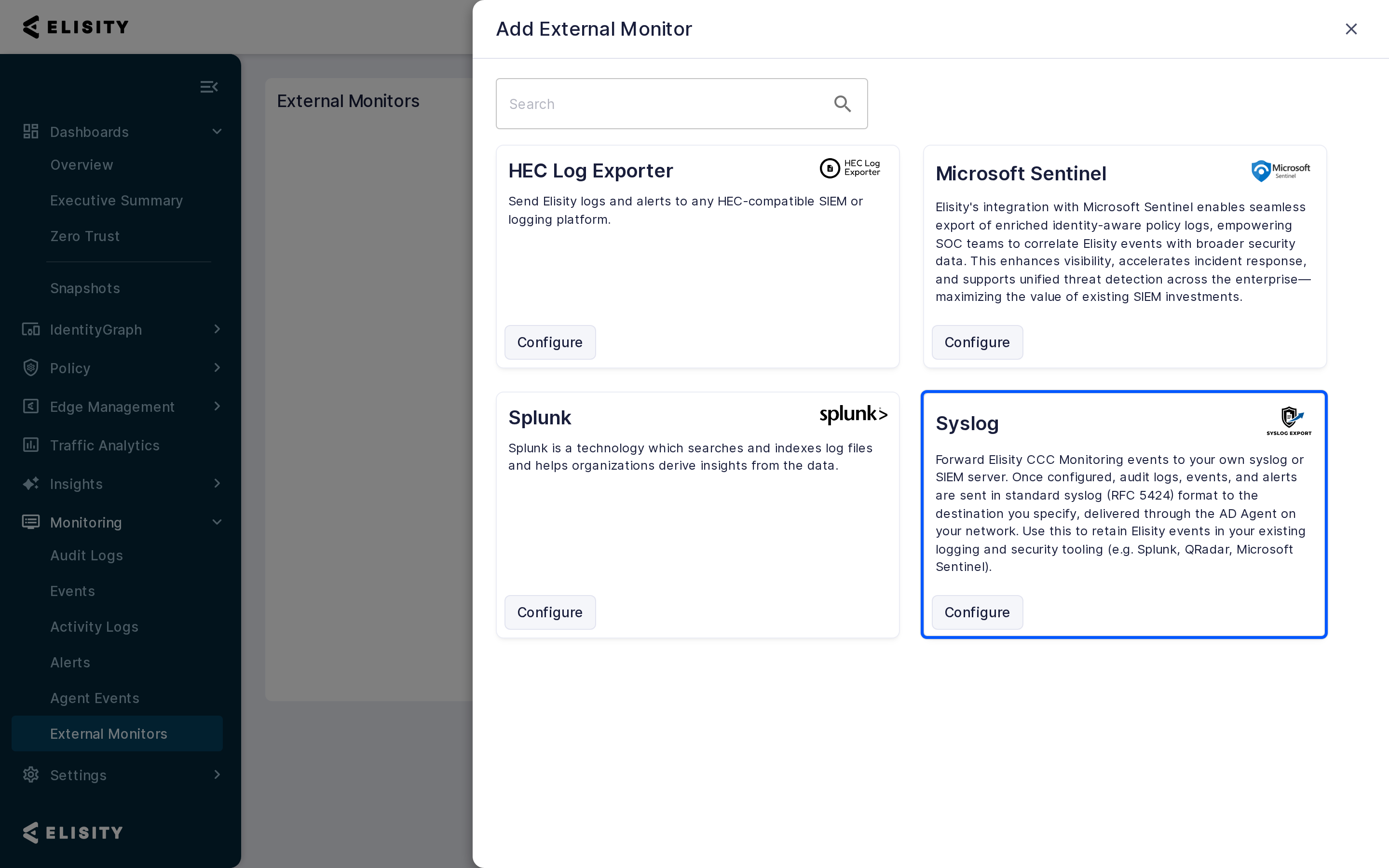The width and height of the screenshot is (1389, 868).
Task: Select External Monitors in the sidebar
Action: 117,733
